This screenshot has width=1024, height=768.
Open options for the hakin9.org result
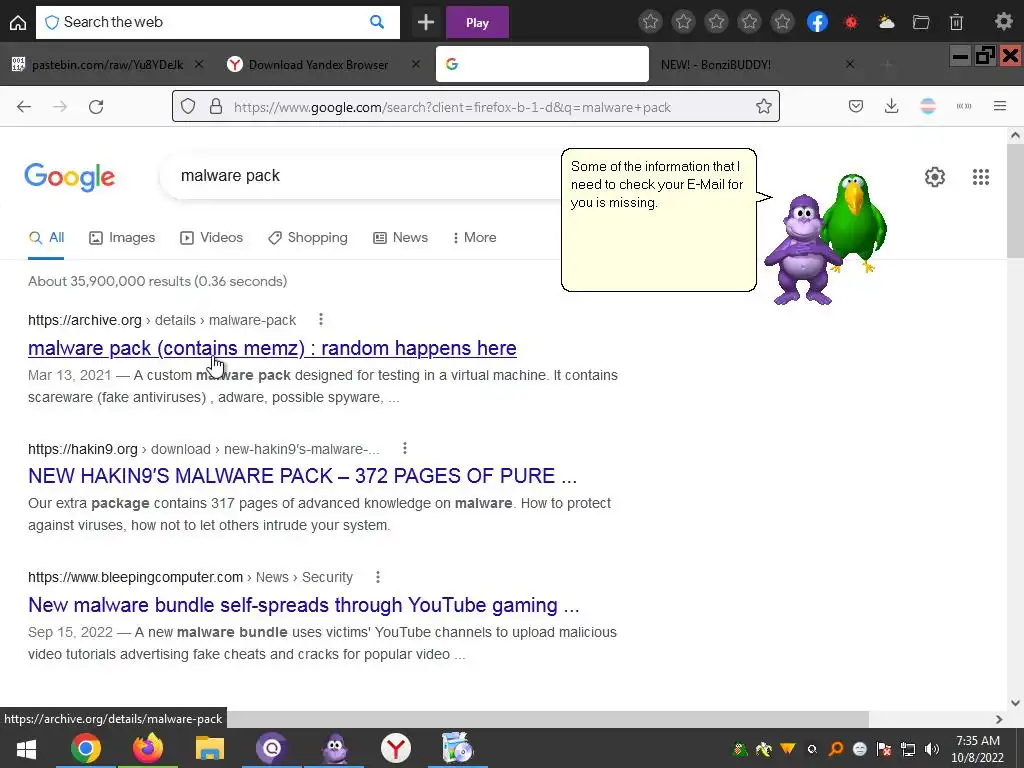point(405,448)
